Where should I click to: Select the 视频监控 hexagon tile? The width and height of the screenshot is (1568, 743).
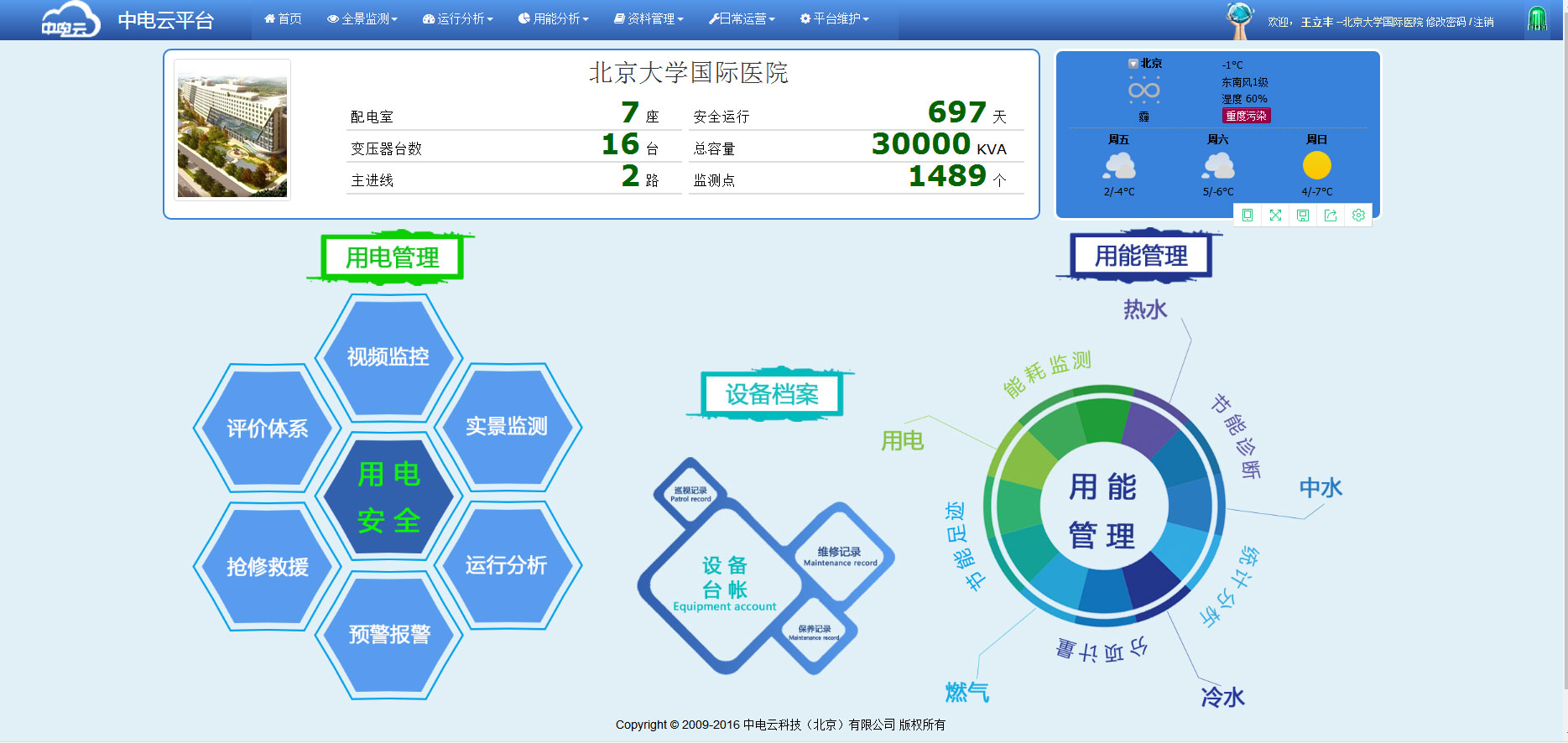tap(388, 357)
